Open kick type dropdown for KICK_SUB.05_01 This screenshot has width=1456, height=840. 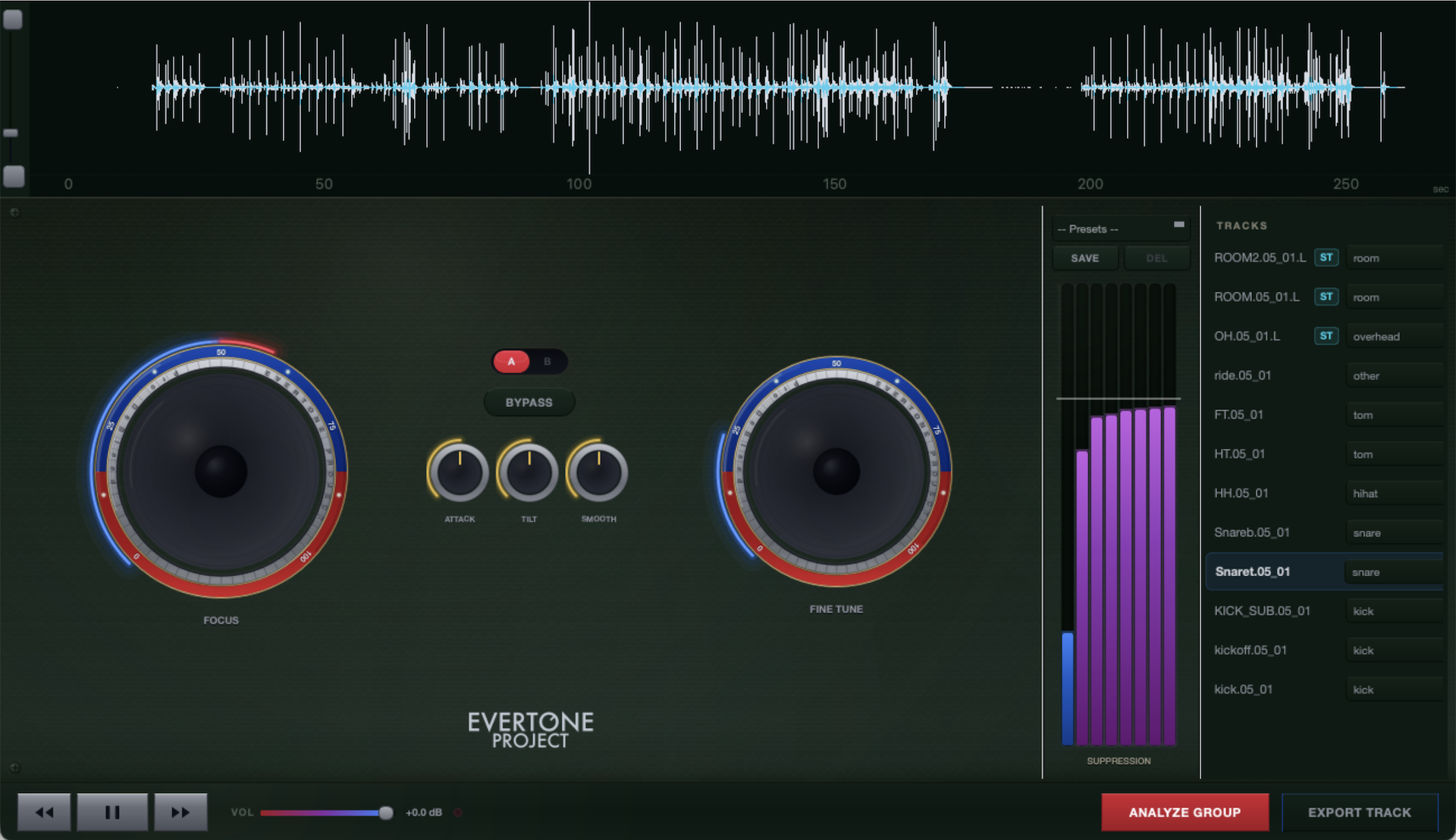coord(1395,611)
